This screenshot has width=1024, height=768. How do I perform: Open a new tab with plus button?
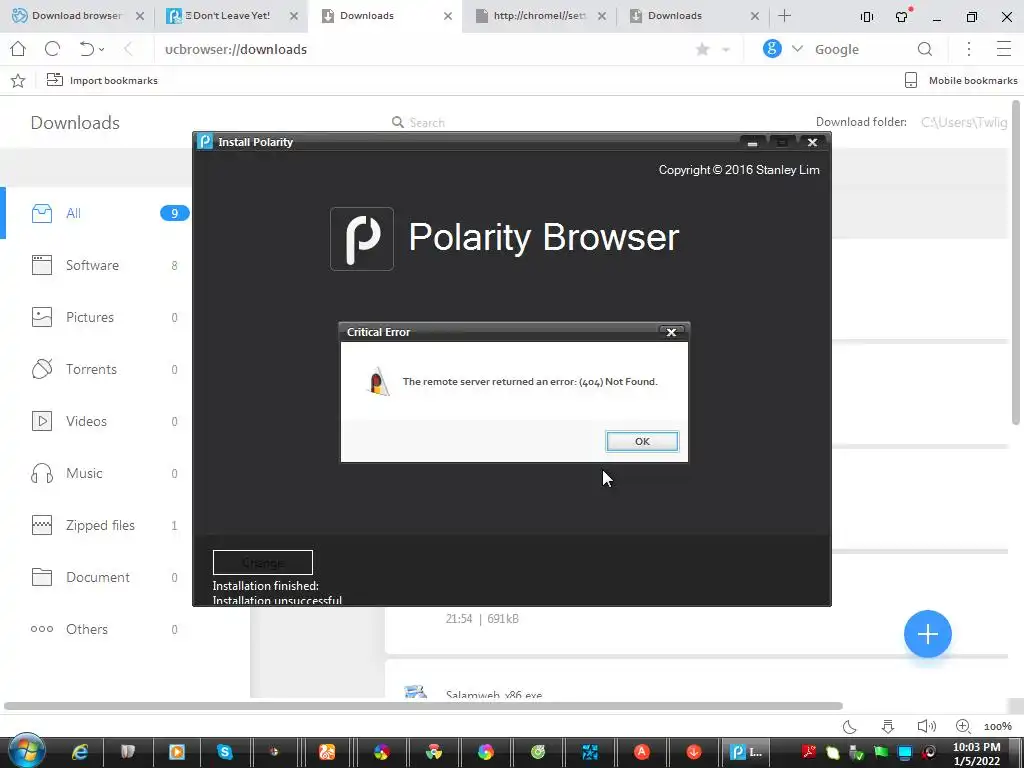[784, 16]
